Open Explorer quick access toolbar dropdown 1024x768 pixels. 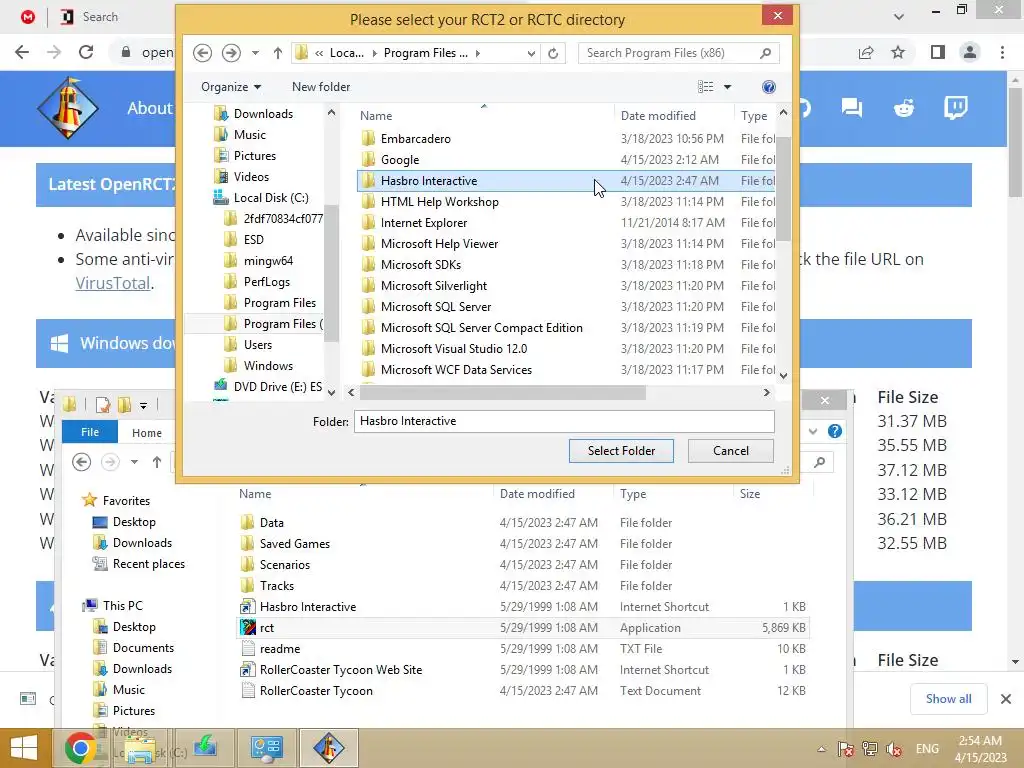click(144, 406)
